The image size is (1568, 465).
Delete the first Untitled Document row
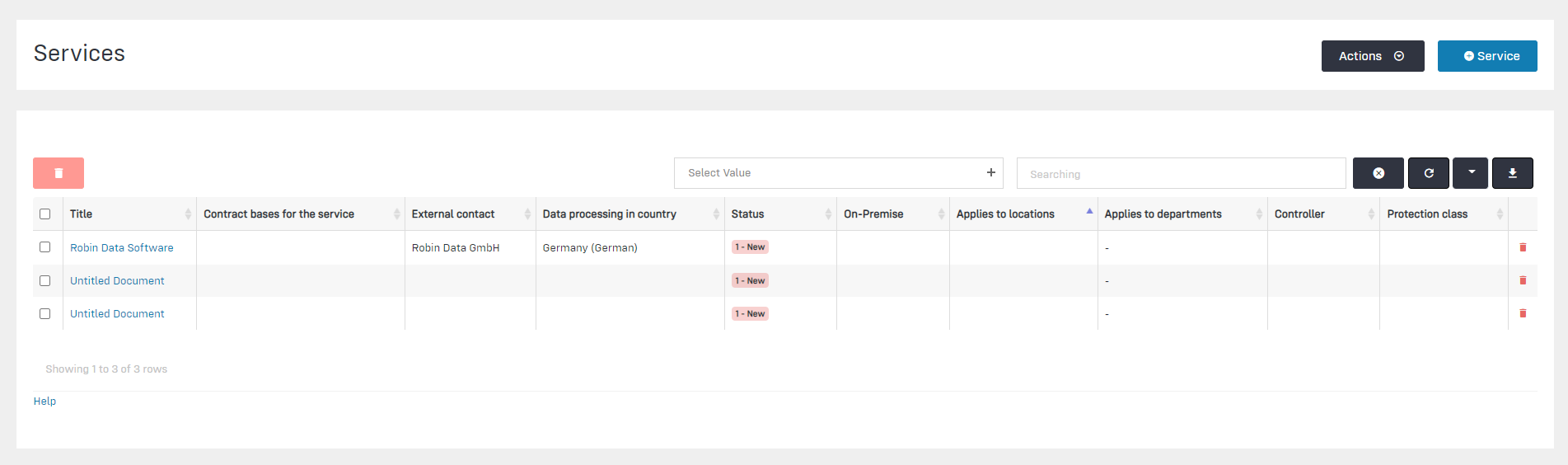coord(1522,280)
